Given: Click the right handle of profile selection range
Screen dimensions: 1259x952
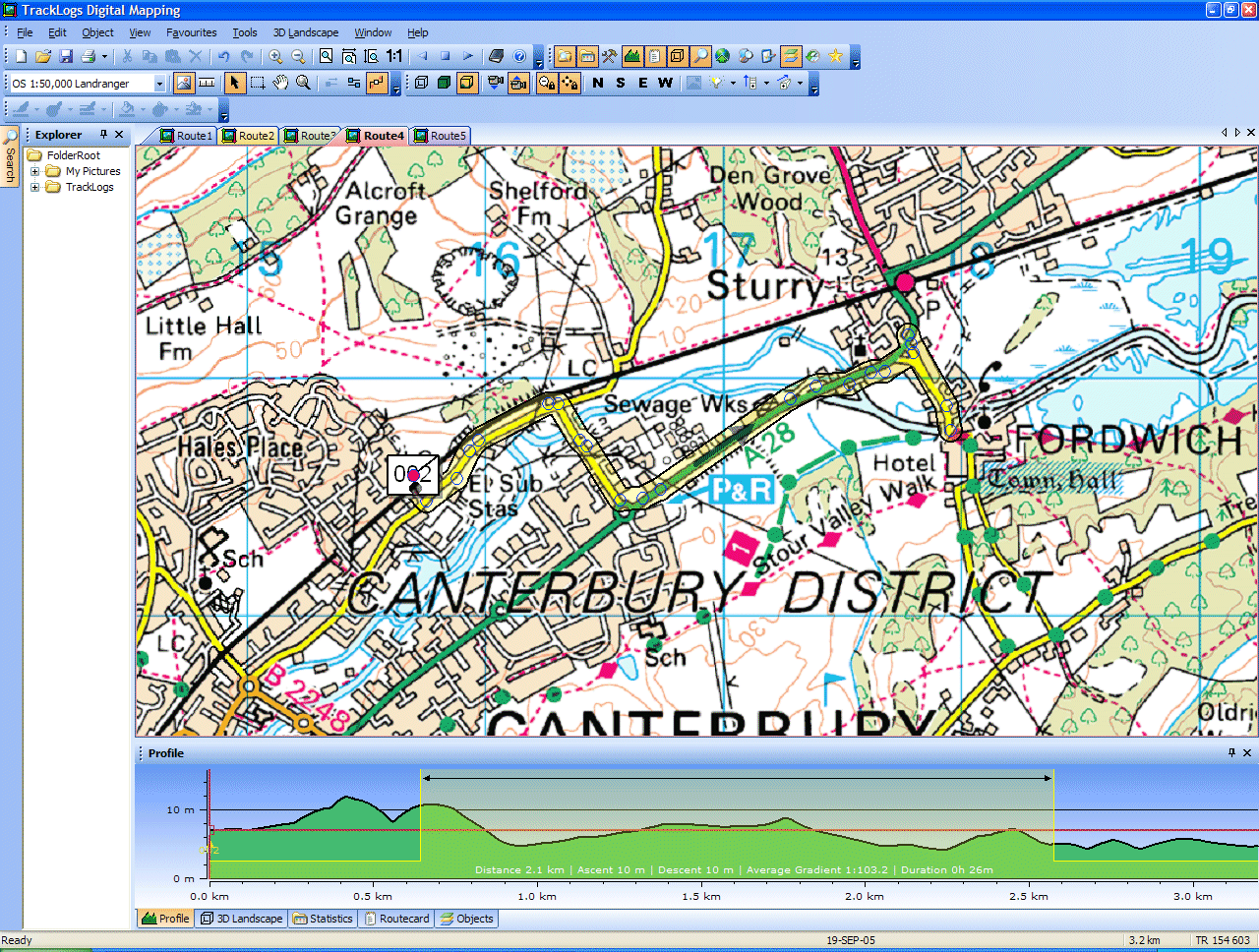Looking at the screenshot, I should point(1049,778).
